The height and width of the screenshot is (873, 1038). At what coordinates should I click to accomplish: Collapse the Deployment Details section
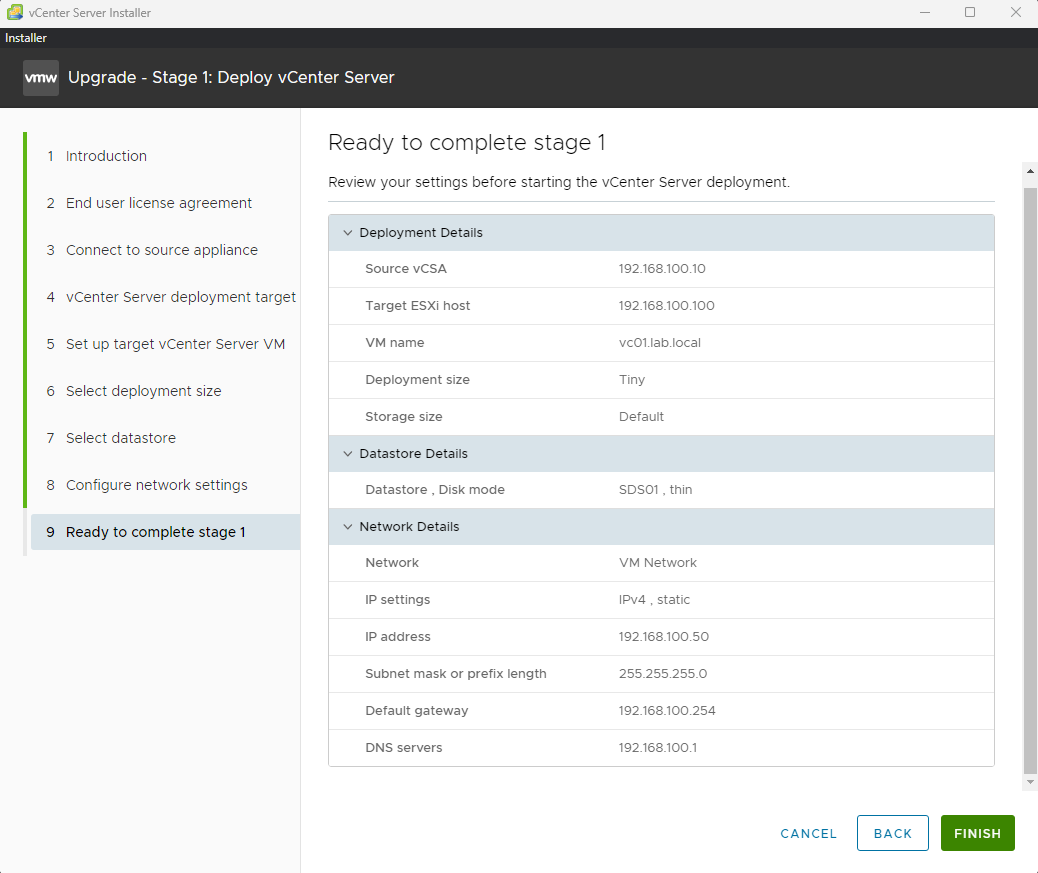[x=348, y=233]
